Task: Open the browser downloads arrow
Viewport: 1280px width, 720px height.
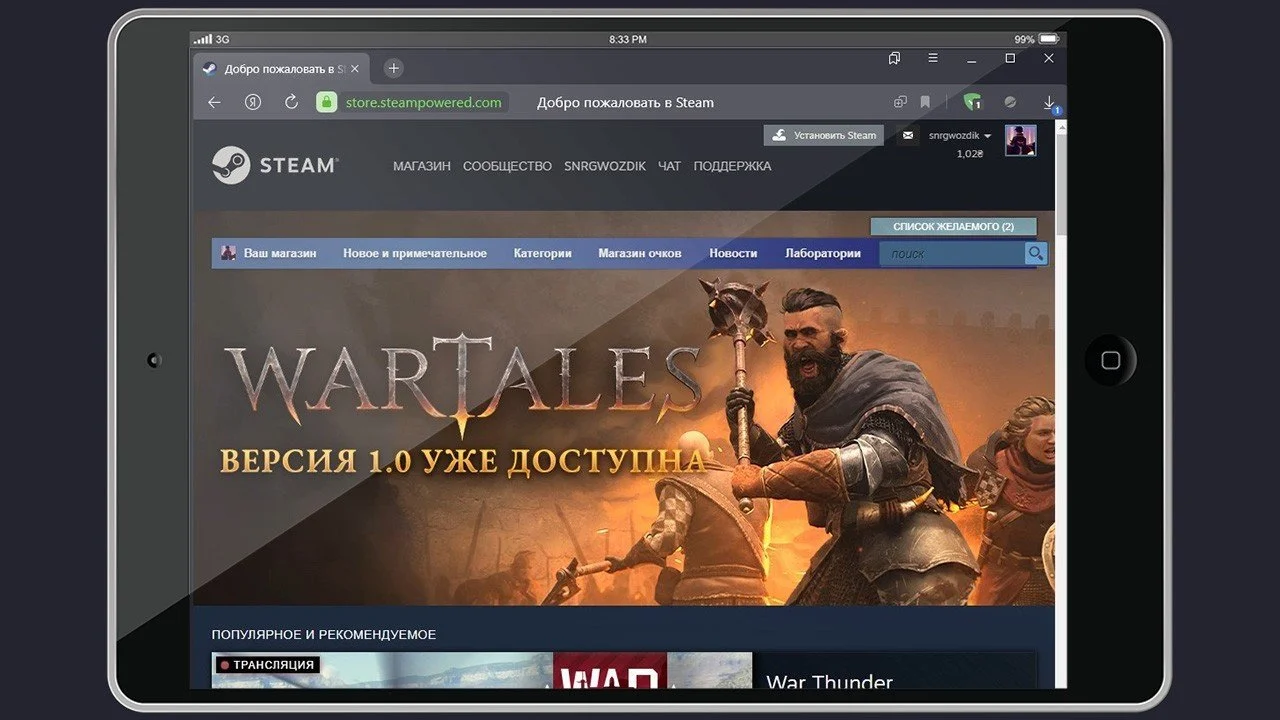Action: (x=1050, y=103)
